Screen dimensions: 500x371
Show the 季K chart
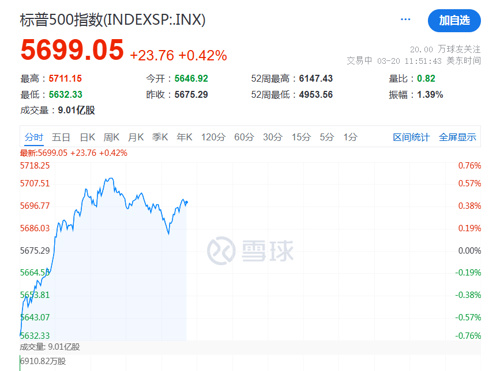(160, 137)
